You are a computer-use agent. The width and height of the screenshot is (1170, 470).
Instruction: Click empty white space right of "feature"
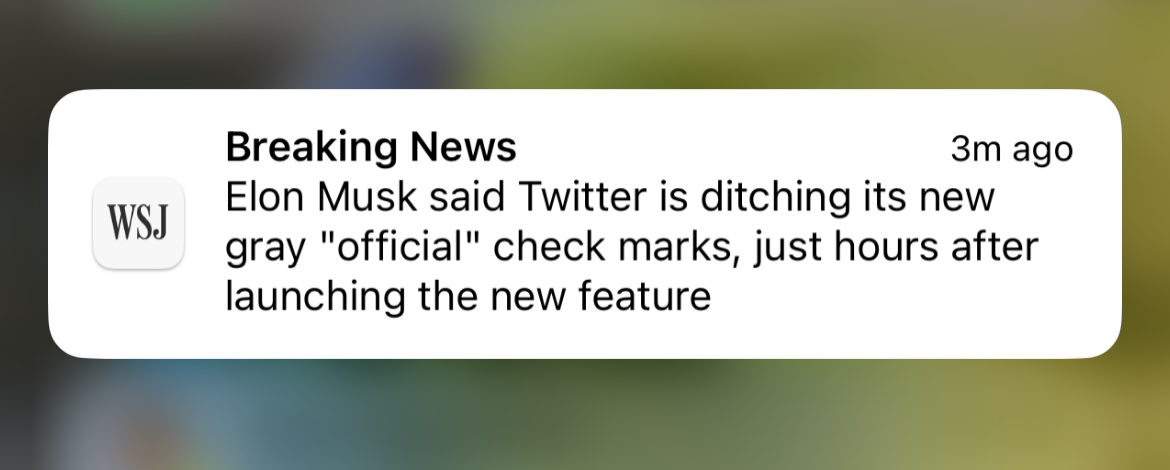tap(900, 300)
